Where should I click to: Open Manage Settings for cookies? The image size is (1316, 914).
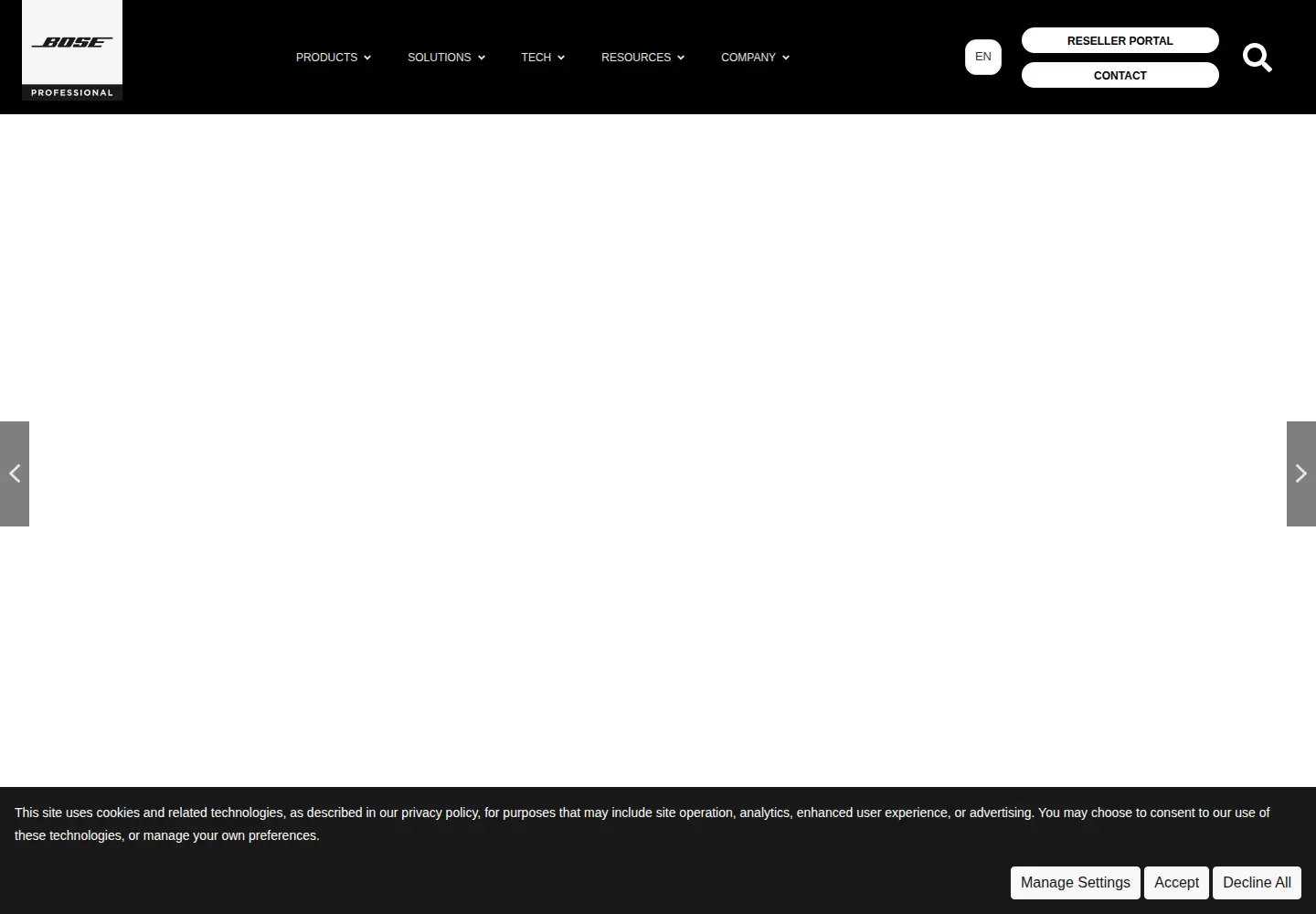pos(1076,883)
